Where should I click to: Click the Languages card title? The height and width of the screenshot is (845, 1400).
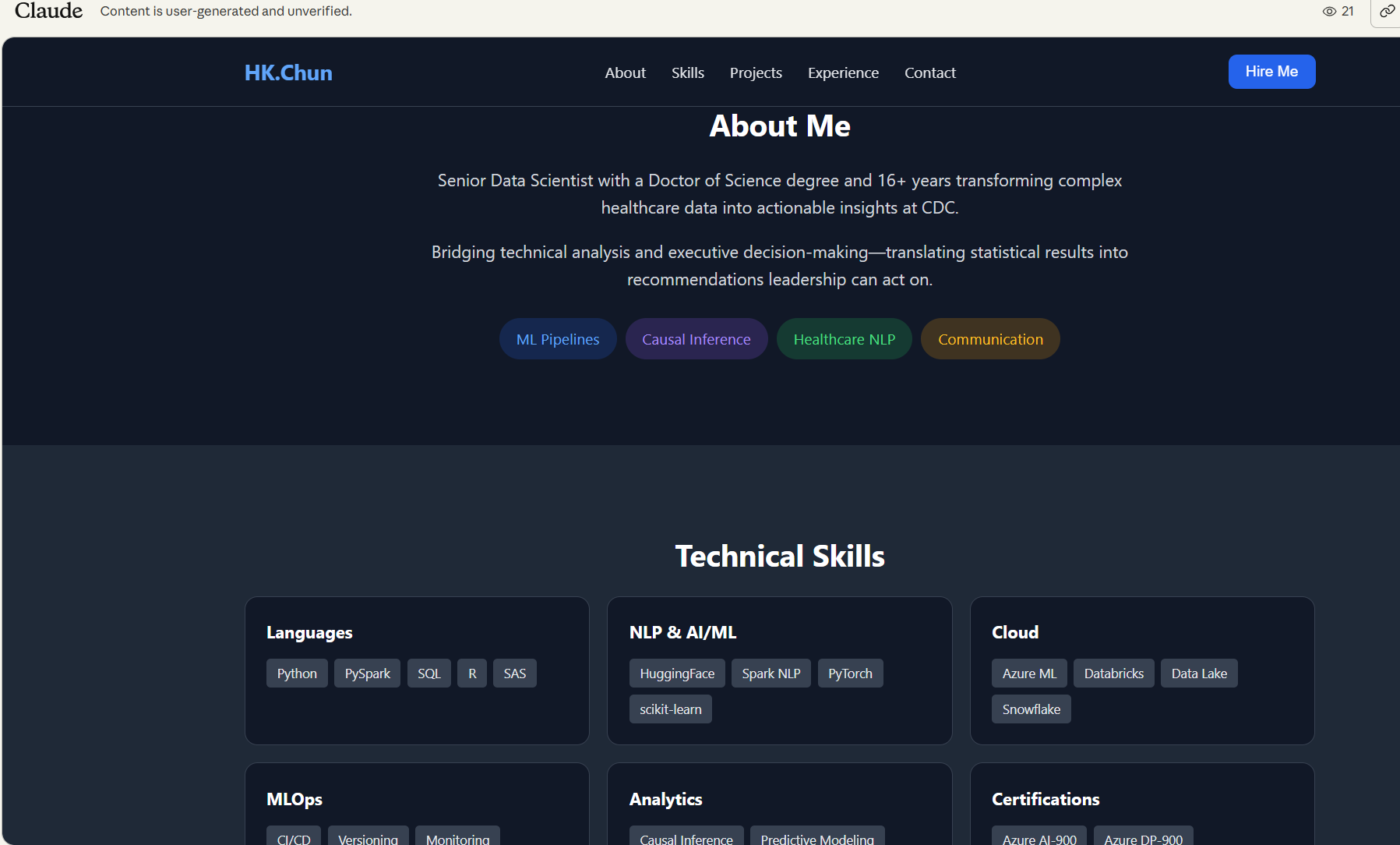(x=309, y=632)
